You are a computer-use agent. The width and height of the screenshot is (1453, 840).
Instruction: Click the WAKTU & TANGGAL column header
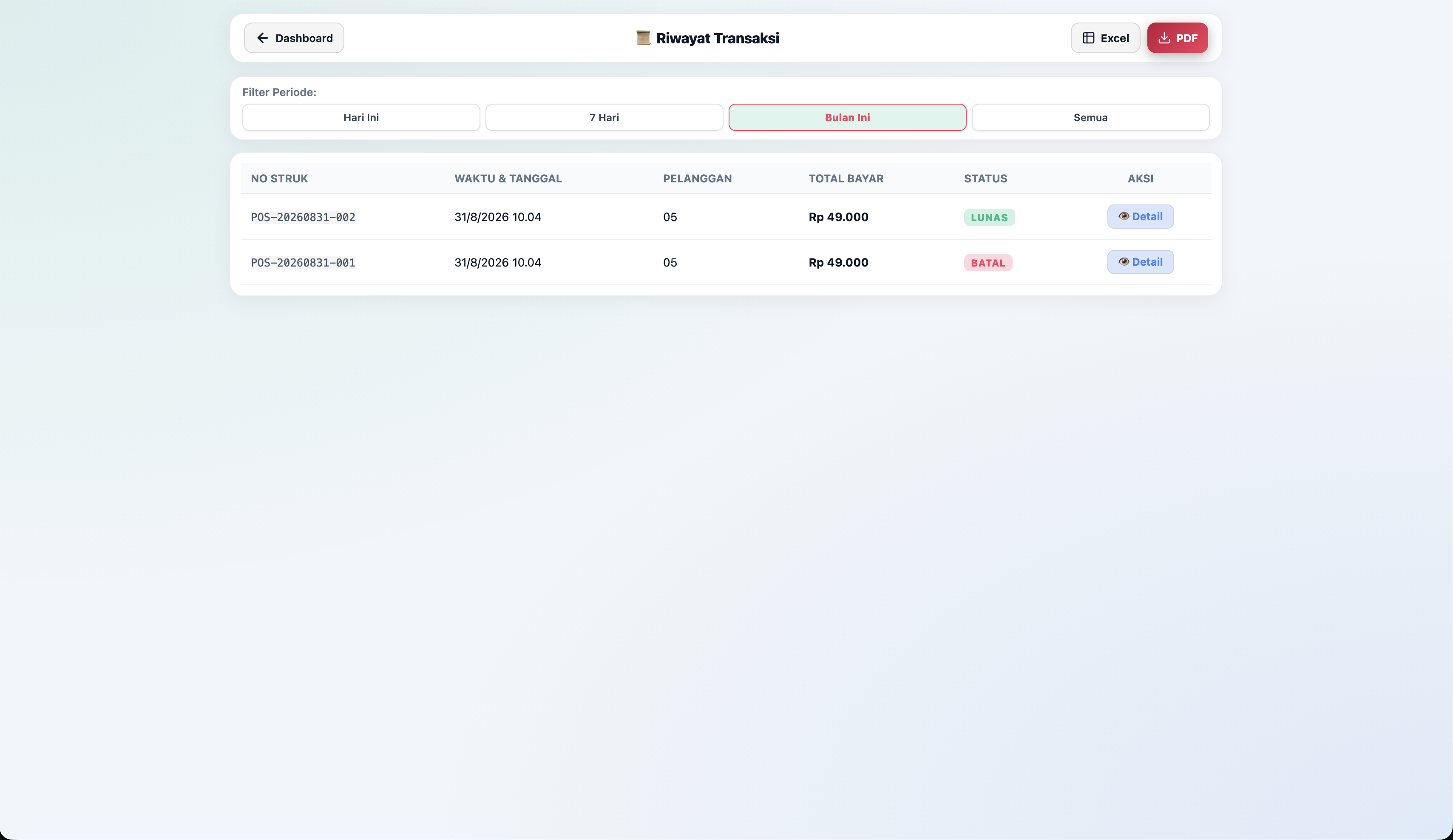[508, 179]
